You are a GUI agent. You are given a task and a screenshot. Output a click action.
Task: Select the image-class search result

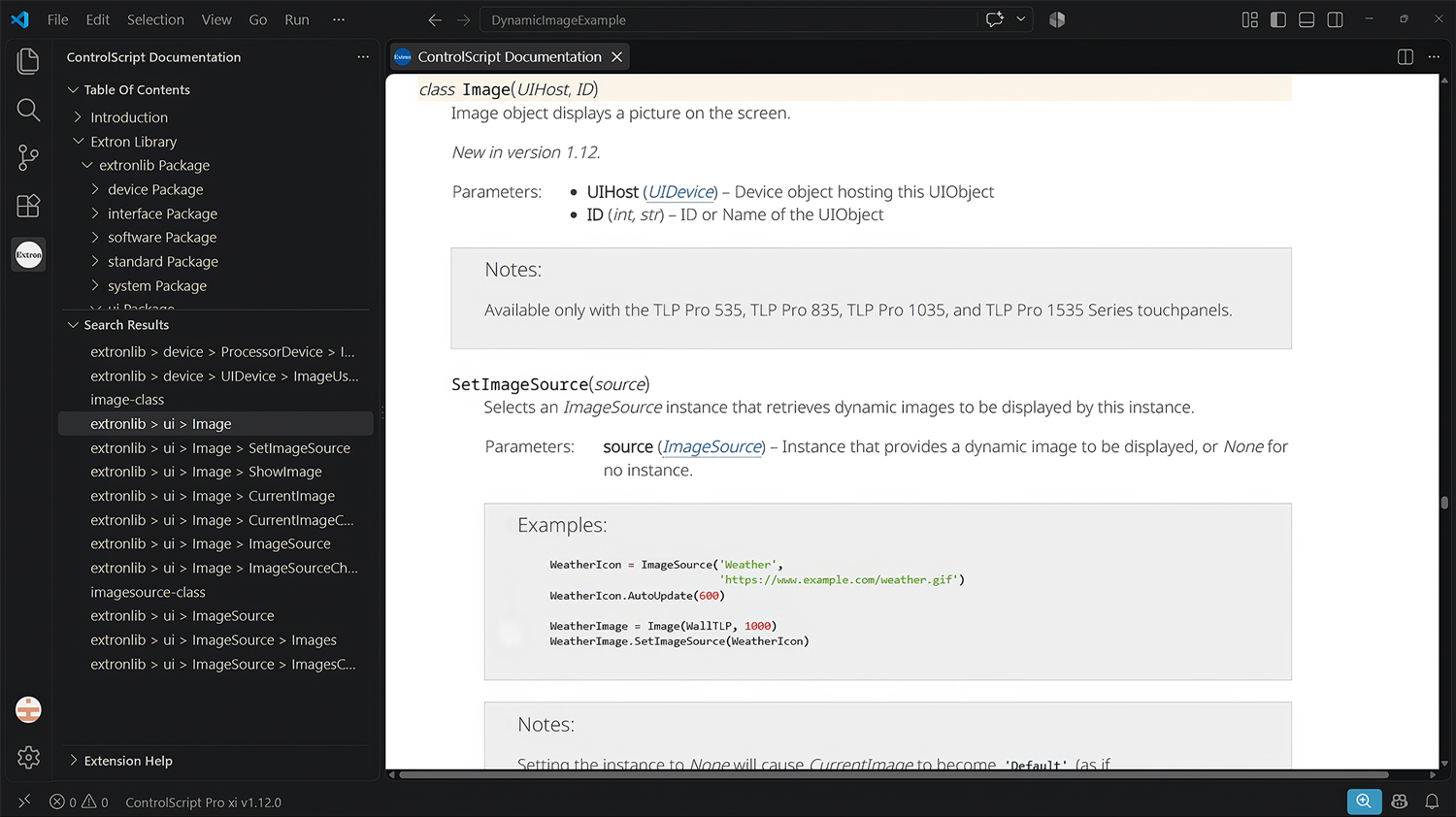click(x=216, y=400)
